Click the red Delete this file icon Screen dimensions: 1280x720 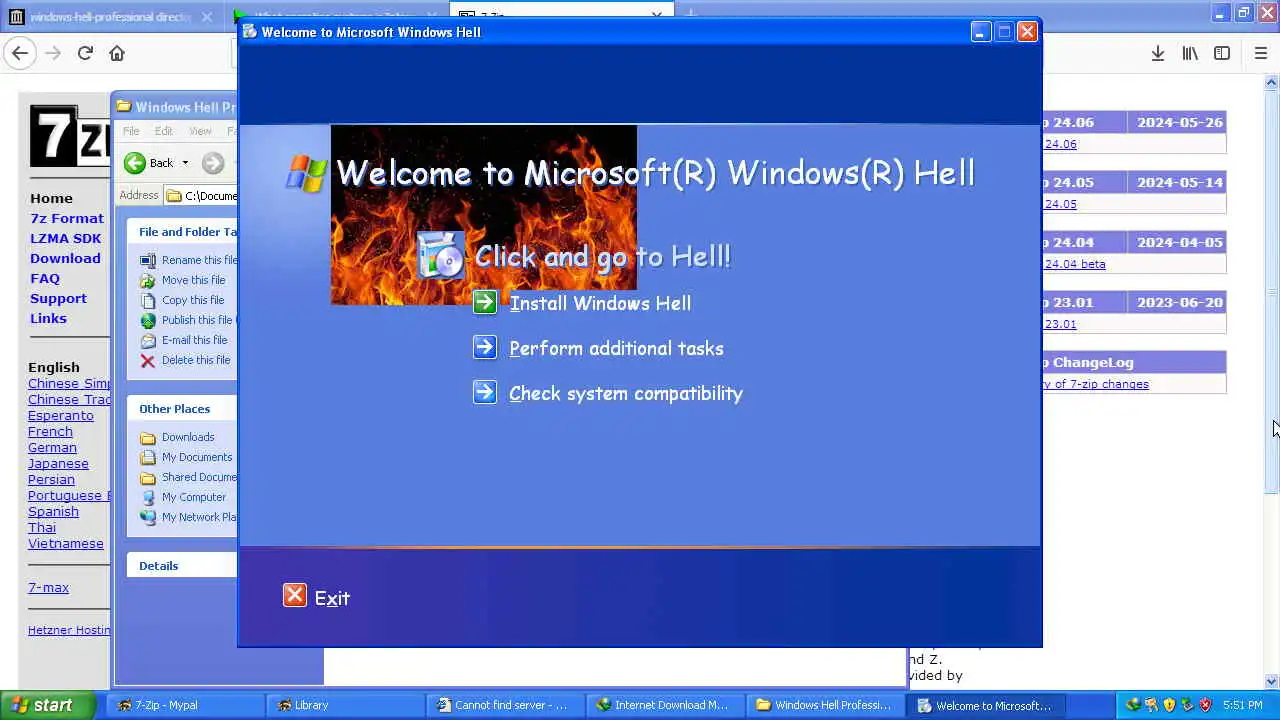[x=148, y=360]
